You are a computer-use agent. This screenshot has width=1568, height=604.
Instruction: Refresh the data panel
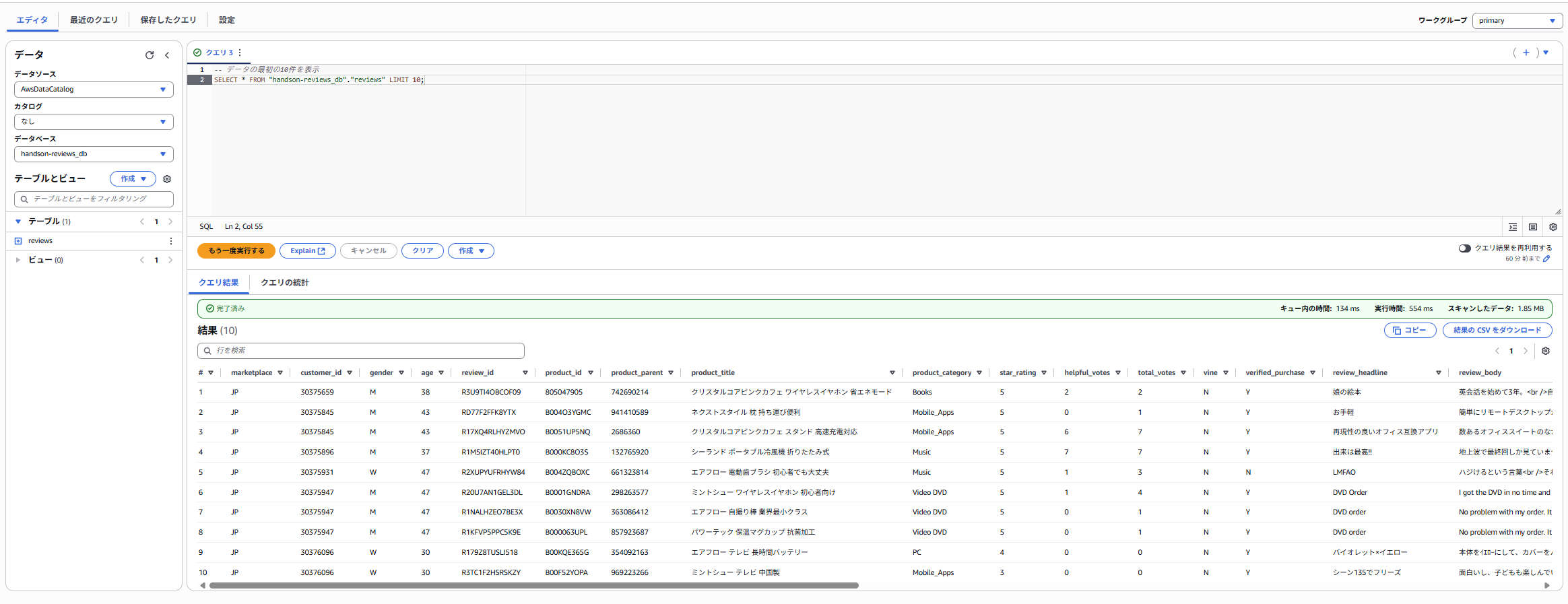click(150, 55)
